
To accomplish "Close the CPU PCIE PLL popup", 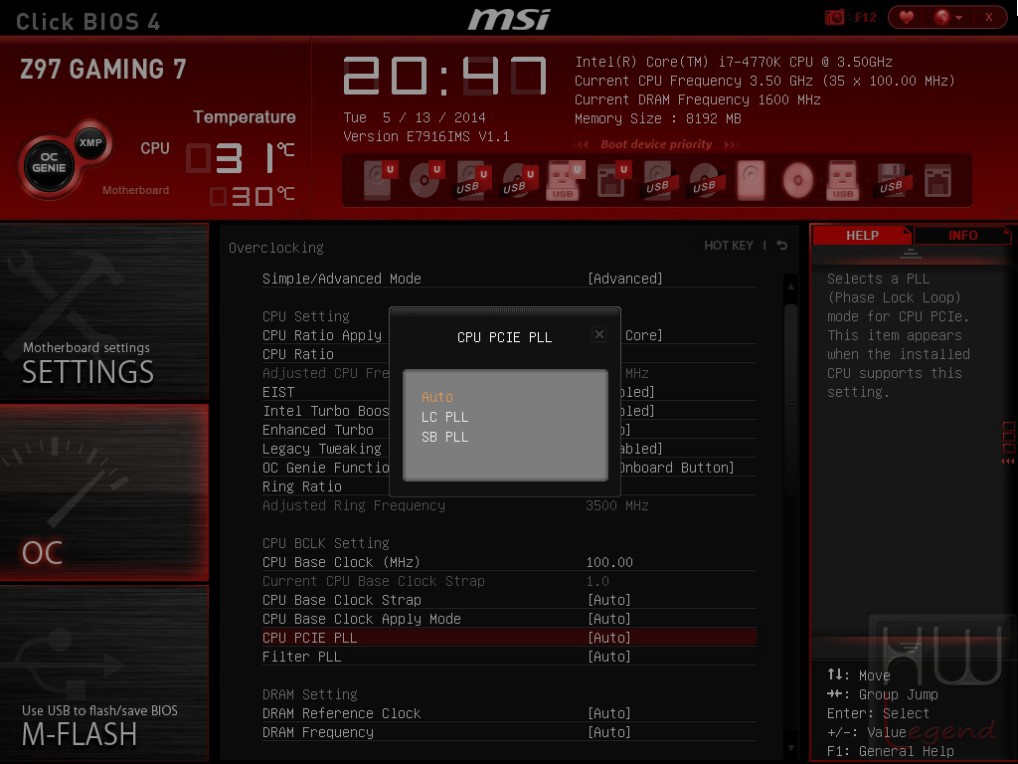I will pyautogui.click(x=599, y=334).
